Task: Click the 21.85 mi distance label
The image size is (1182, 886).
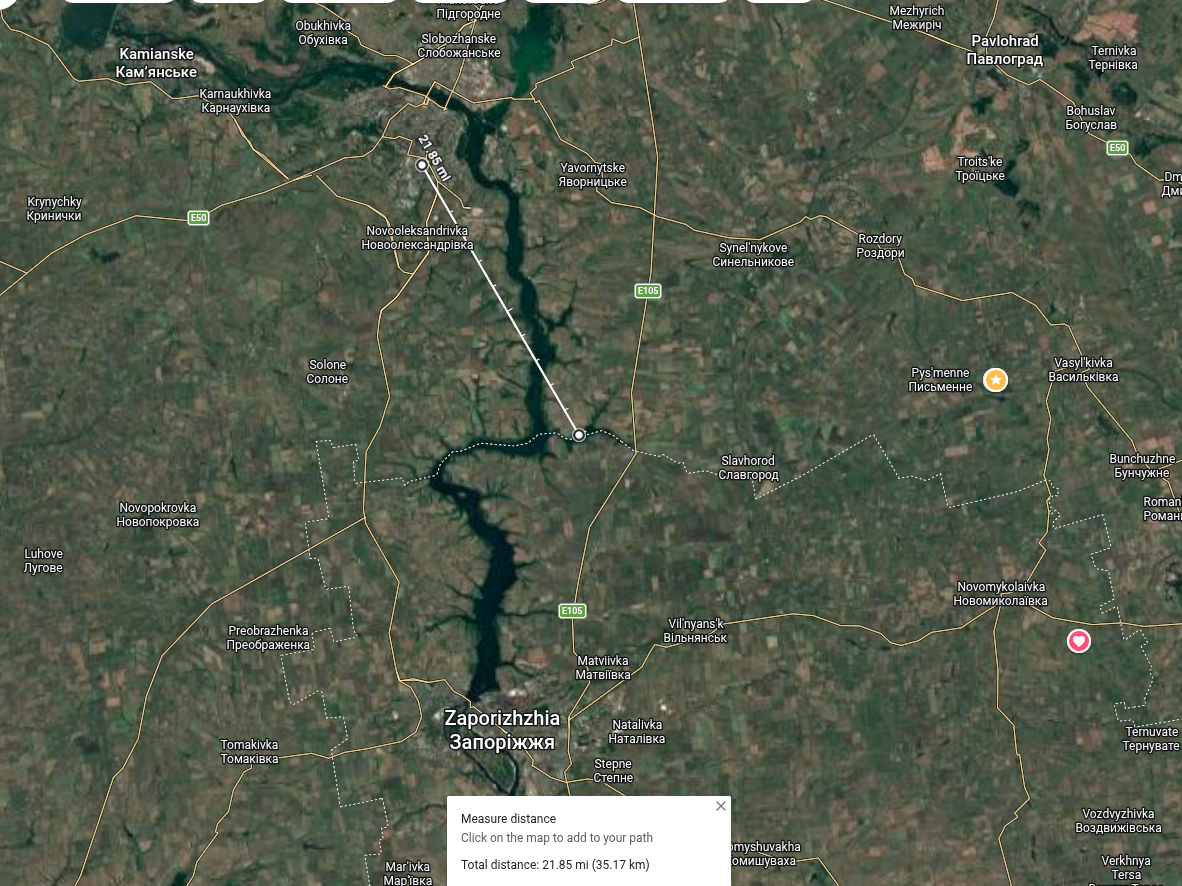Action: (x=434, y=158)
